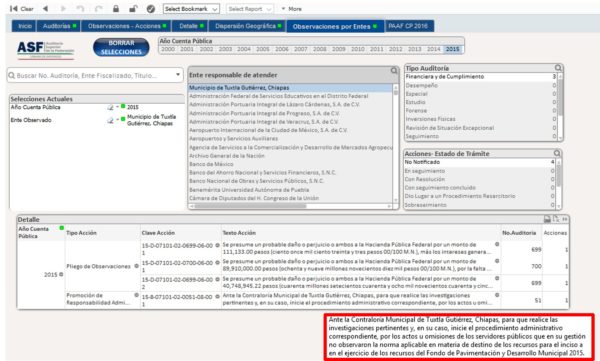Select year 2005 in Año Cuenta Pública
Viewport: 600px width, 361px height.
point(263,49)
